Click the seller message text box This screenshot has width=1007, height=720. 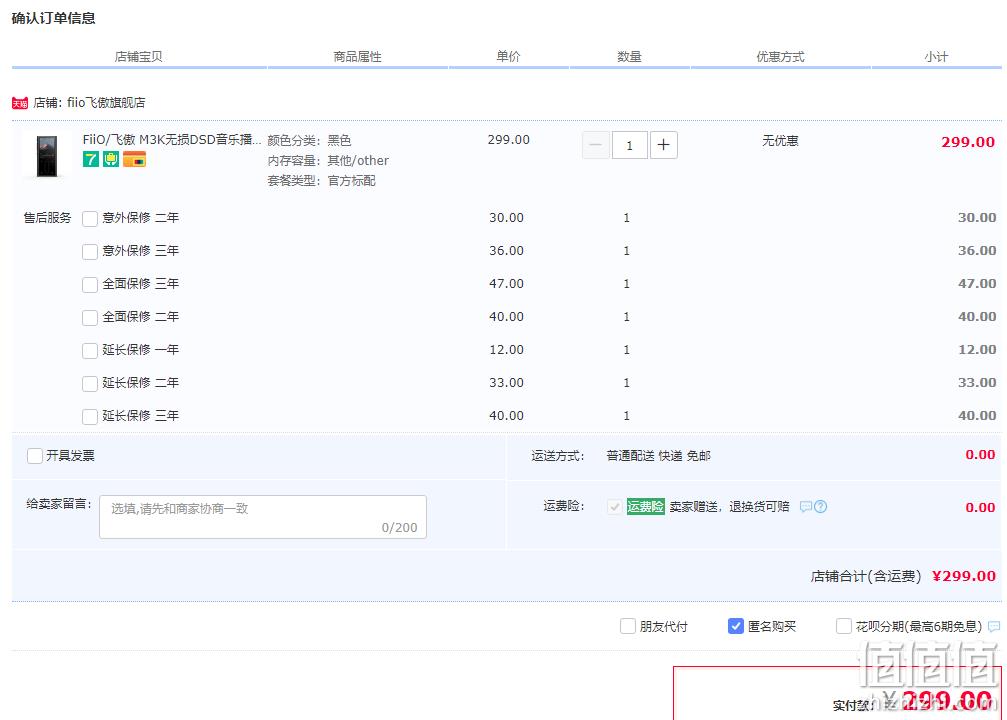click(x=263, y=517)
